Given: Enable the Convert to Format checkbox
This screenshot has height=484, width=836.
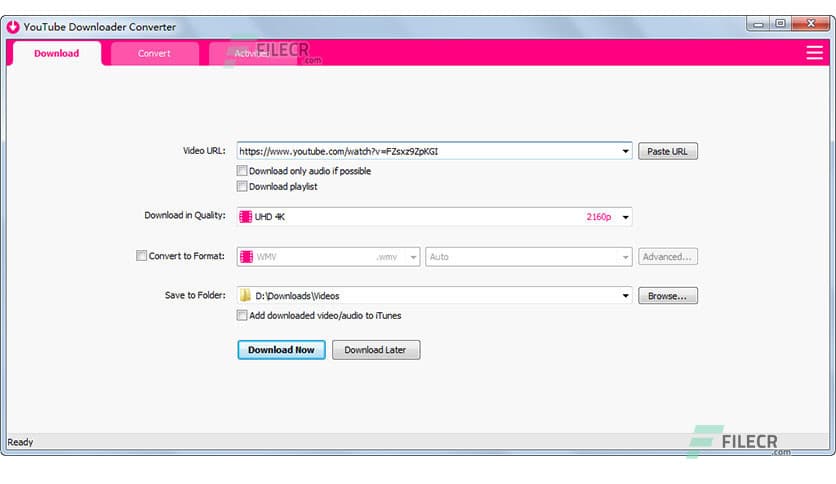Looking at the screenshot, I should point(141,256).
